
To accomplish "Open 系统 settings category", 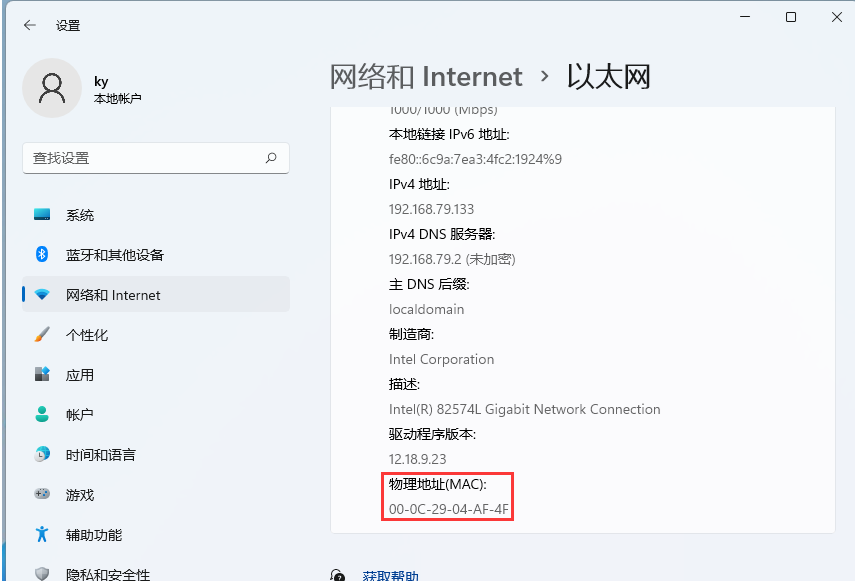I will (156, 215).
